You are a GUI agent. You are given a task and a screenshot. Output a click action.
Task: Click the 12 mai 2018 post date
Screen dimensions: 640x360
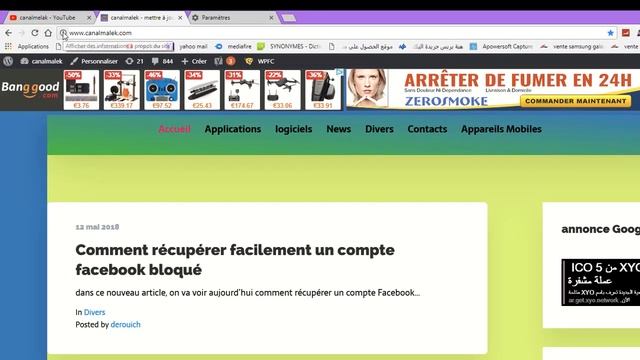(97, 227)
